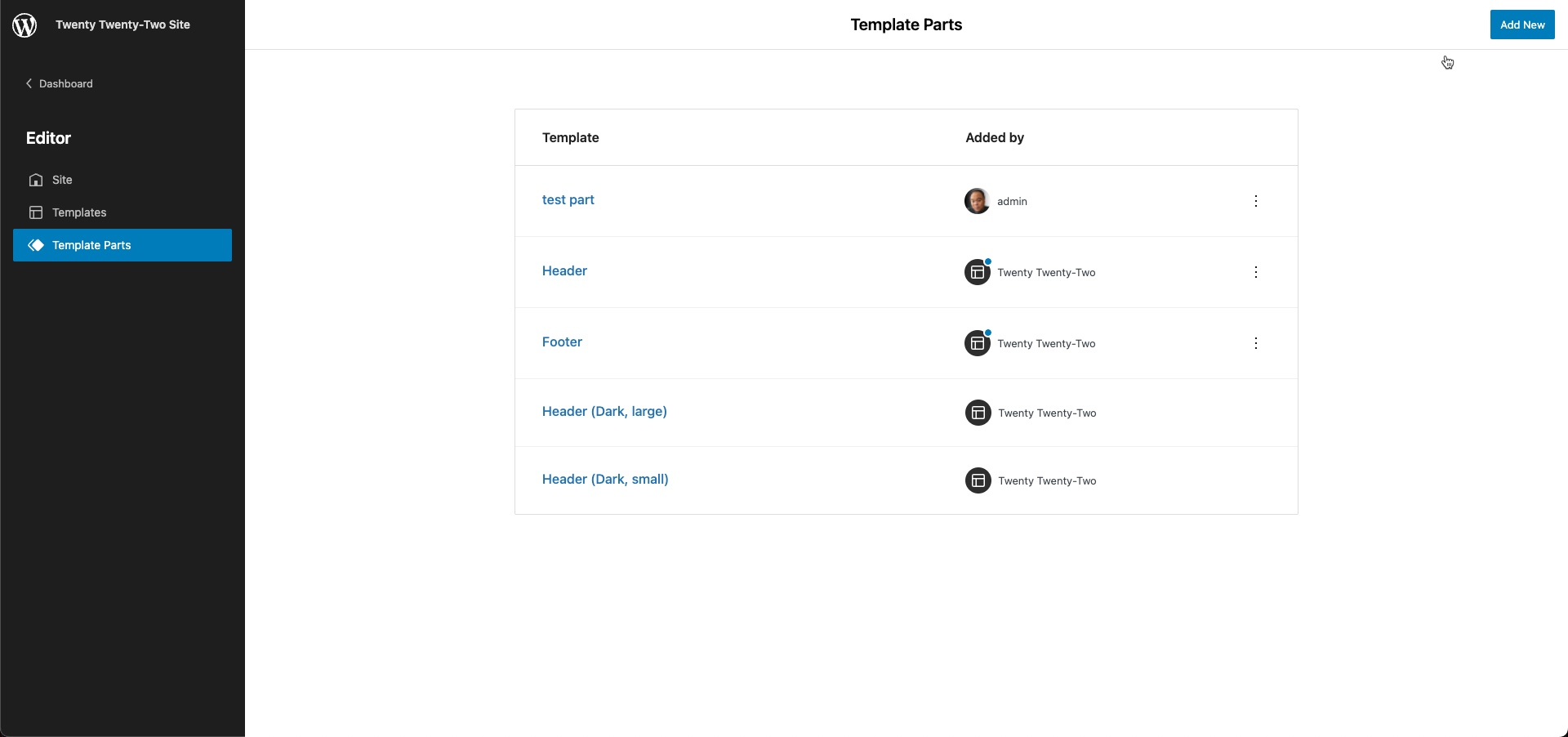Screen dimensions: 1568x737
Task: Click the WordPress logo icon
Action: (x=24, y=25)
